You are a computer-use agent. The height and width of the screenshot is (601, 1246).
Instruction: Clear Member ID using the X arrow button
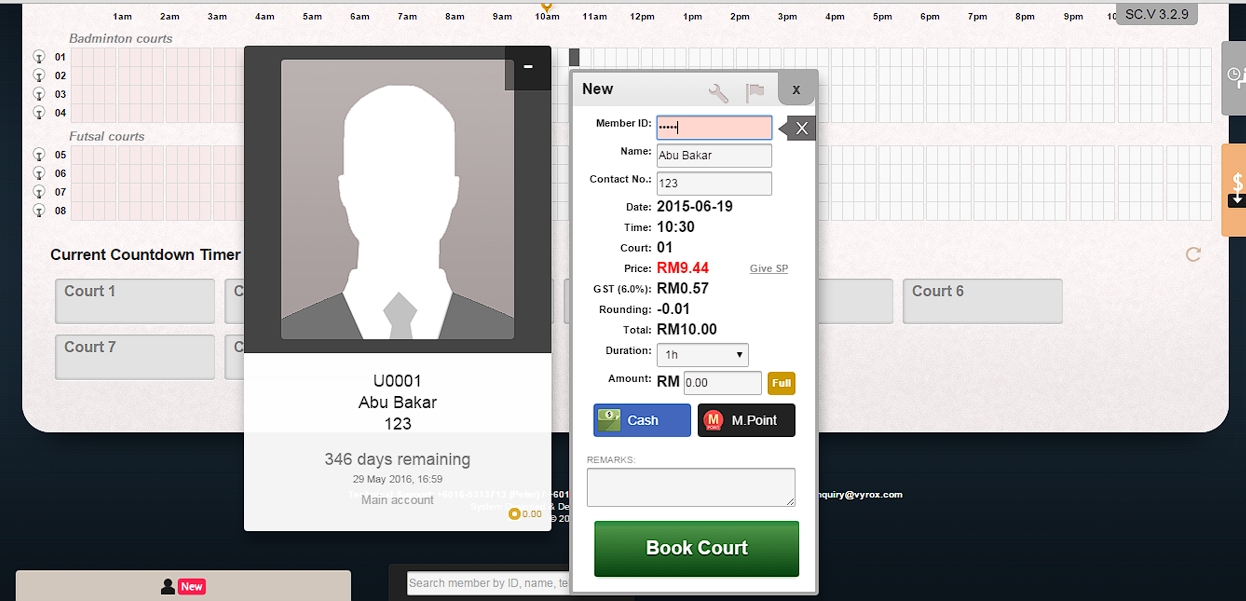[800, 128]
